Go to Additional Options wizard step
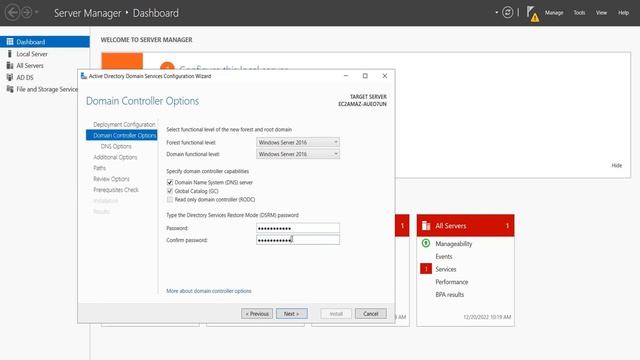This screenshot has height=360, width=640. 115,157
